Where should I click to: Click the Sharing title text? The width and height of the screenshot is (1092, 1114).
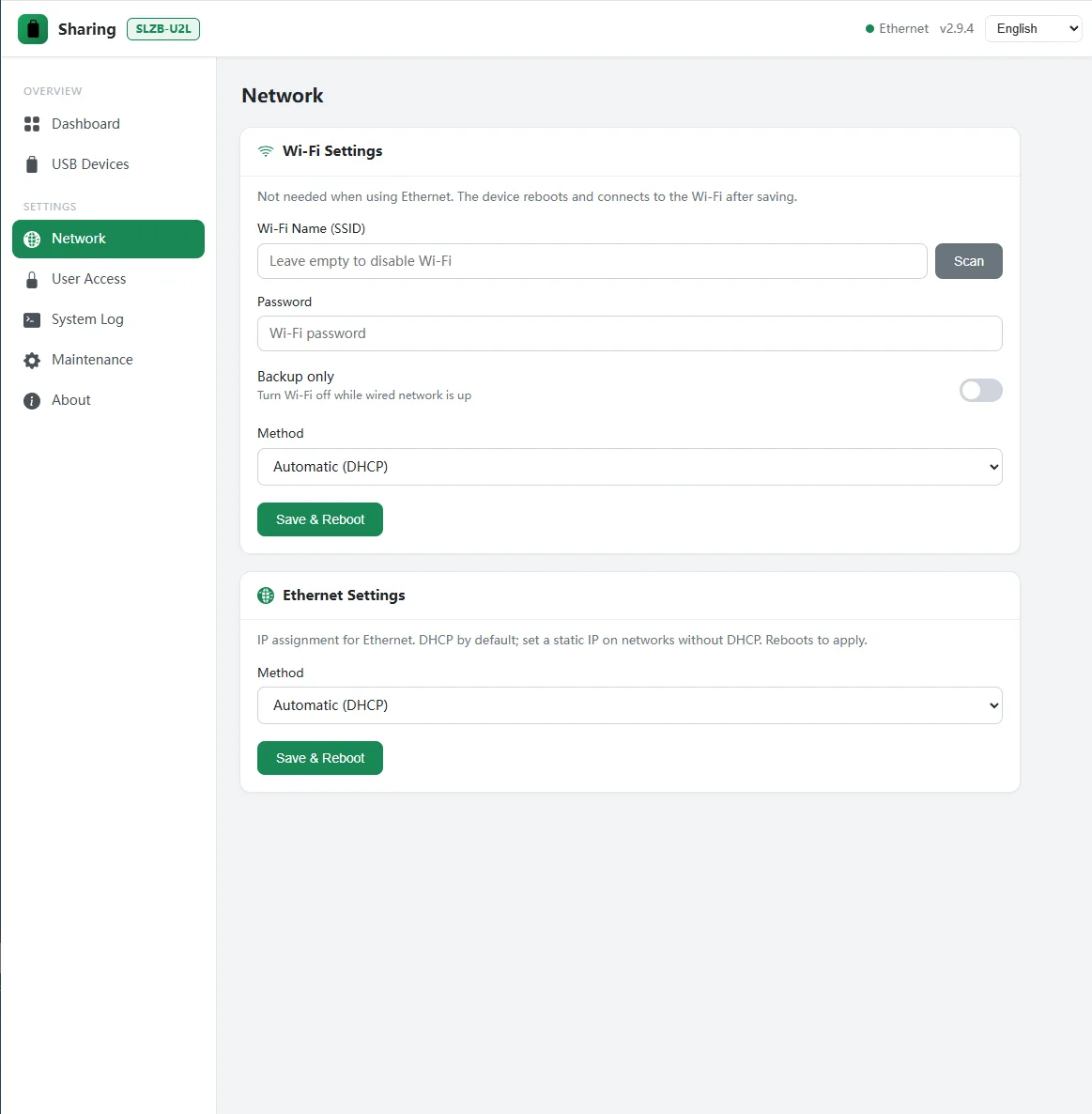click(x=86, y=29)
